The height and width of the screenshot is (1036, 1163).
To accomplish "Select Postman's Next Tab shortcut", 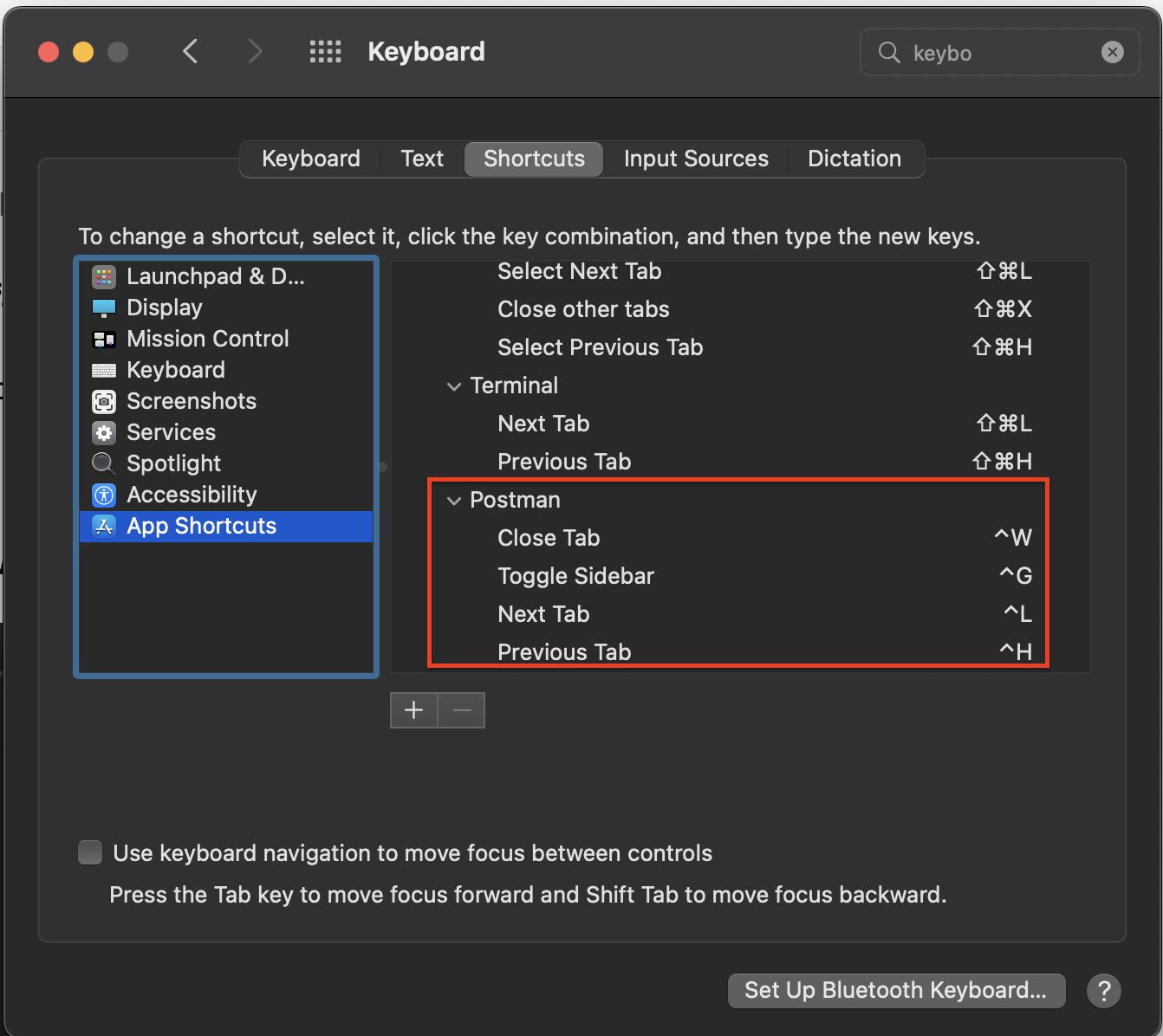I will point(740,614).
